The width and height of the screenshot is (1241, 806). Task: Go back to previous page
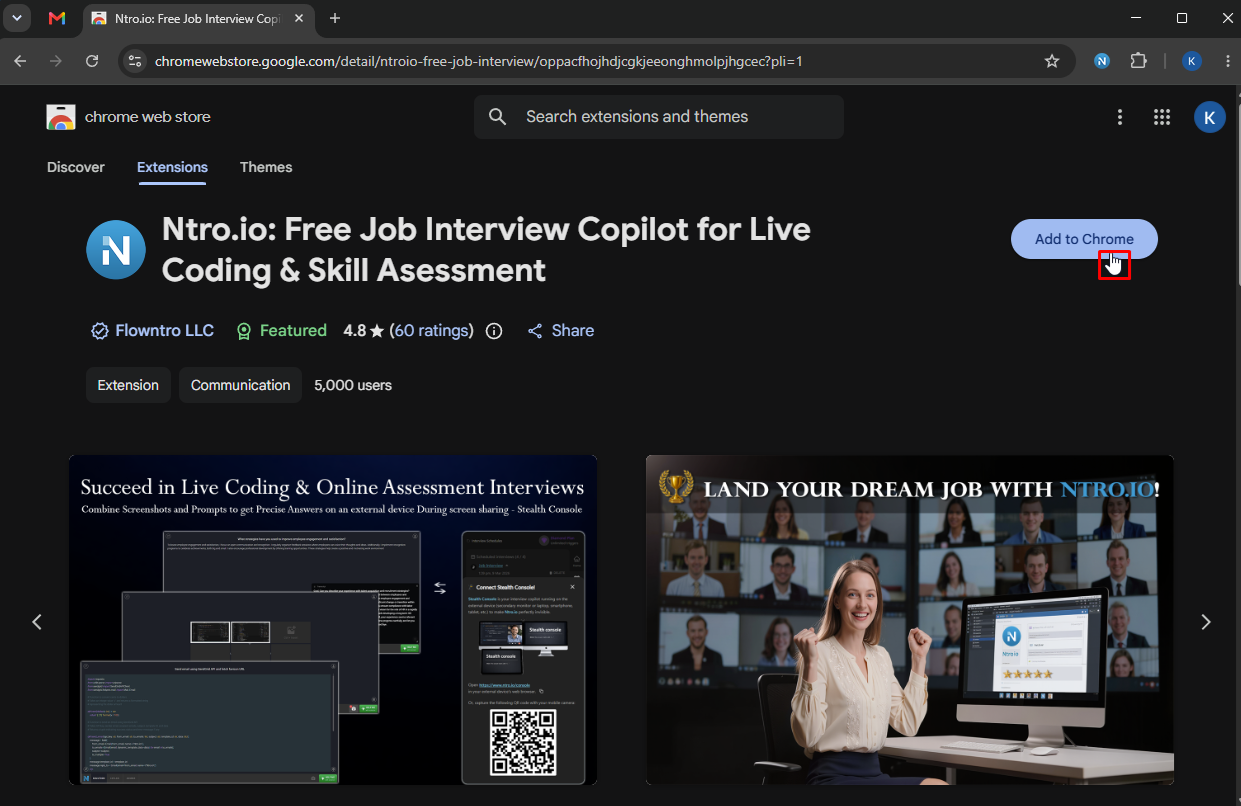20,61
